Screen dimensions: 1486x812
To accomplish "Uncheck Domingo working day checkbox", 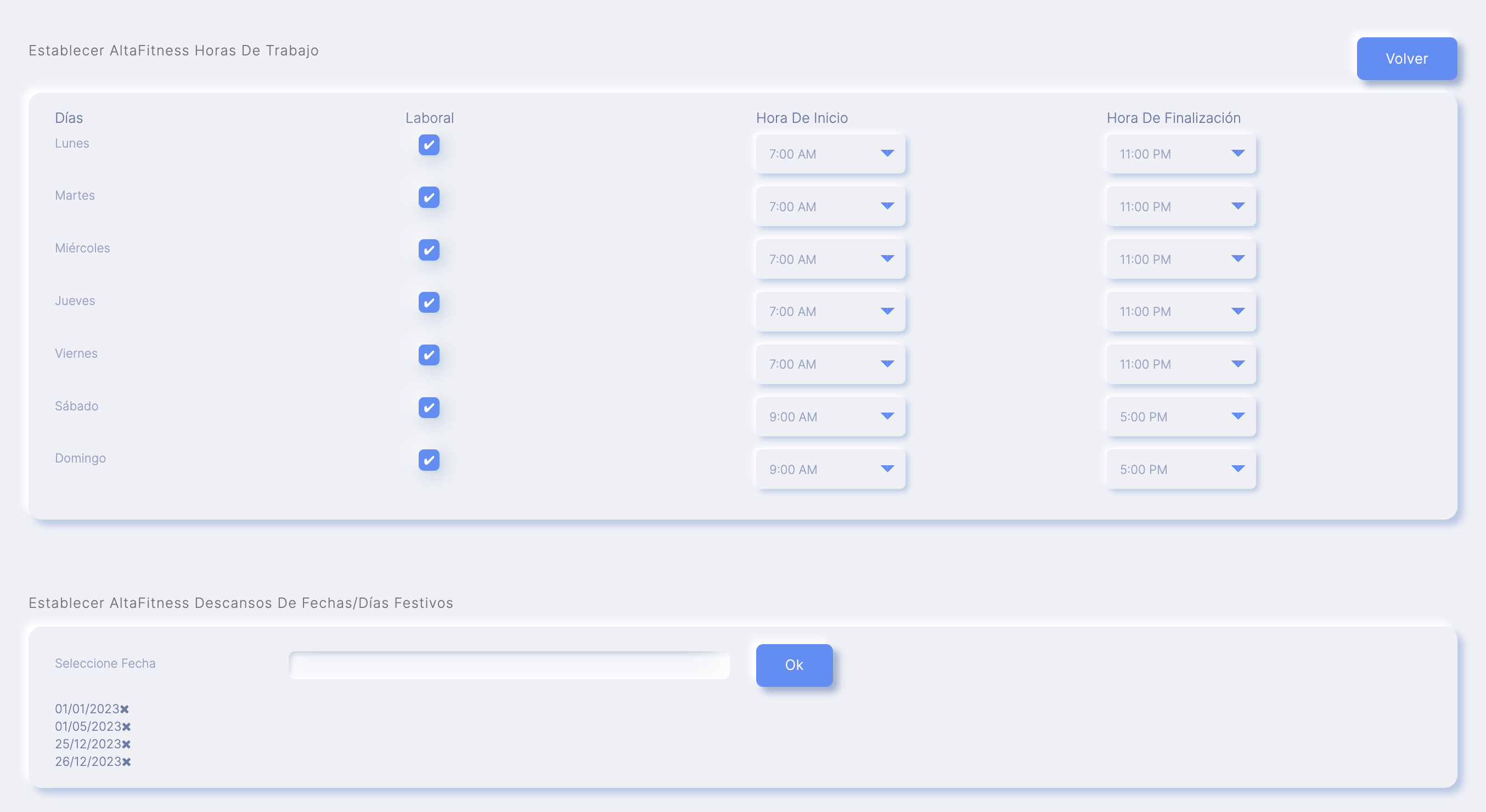I will [x=429, y=460].
